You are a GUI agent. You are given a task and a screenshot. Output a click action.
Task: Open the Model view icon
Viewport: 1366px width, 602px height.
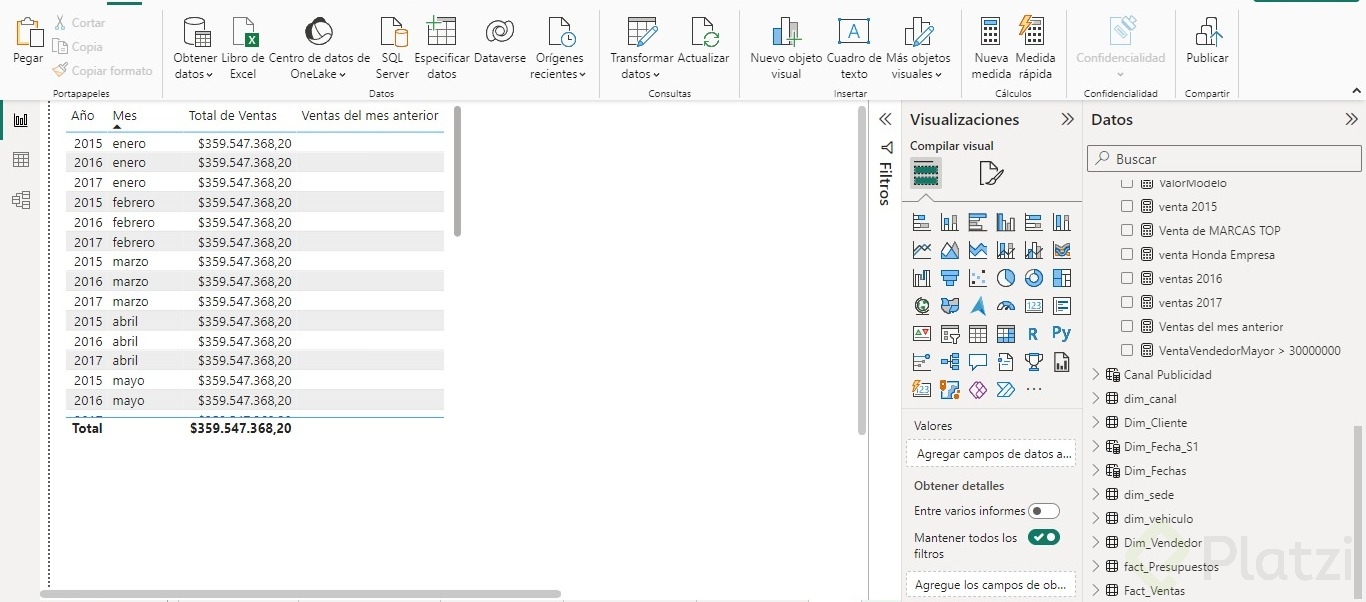click(21, 200)
